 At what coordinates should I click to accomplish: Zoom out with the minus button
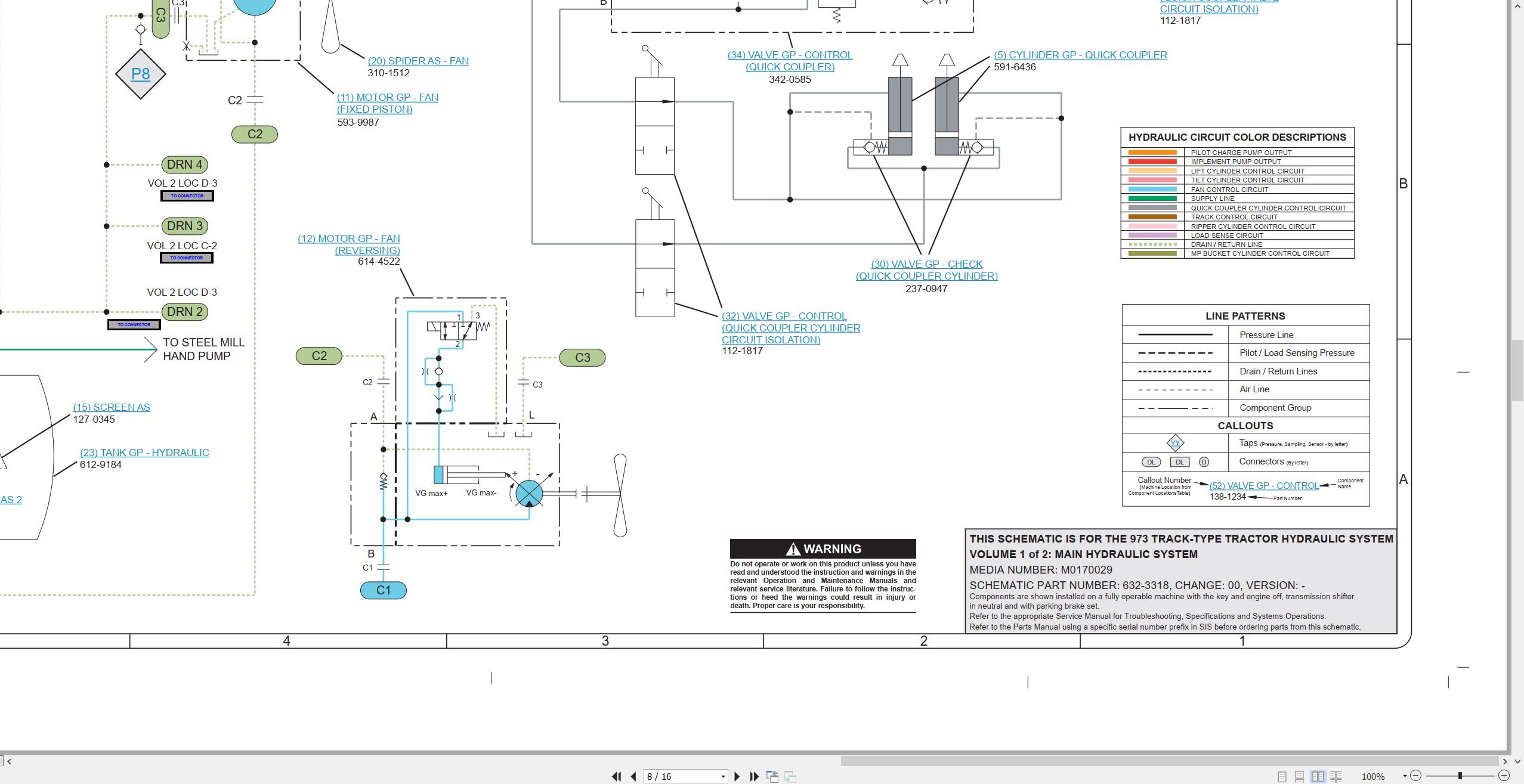point(1416,776)
